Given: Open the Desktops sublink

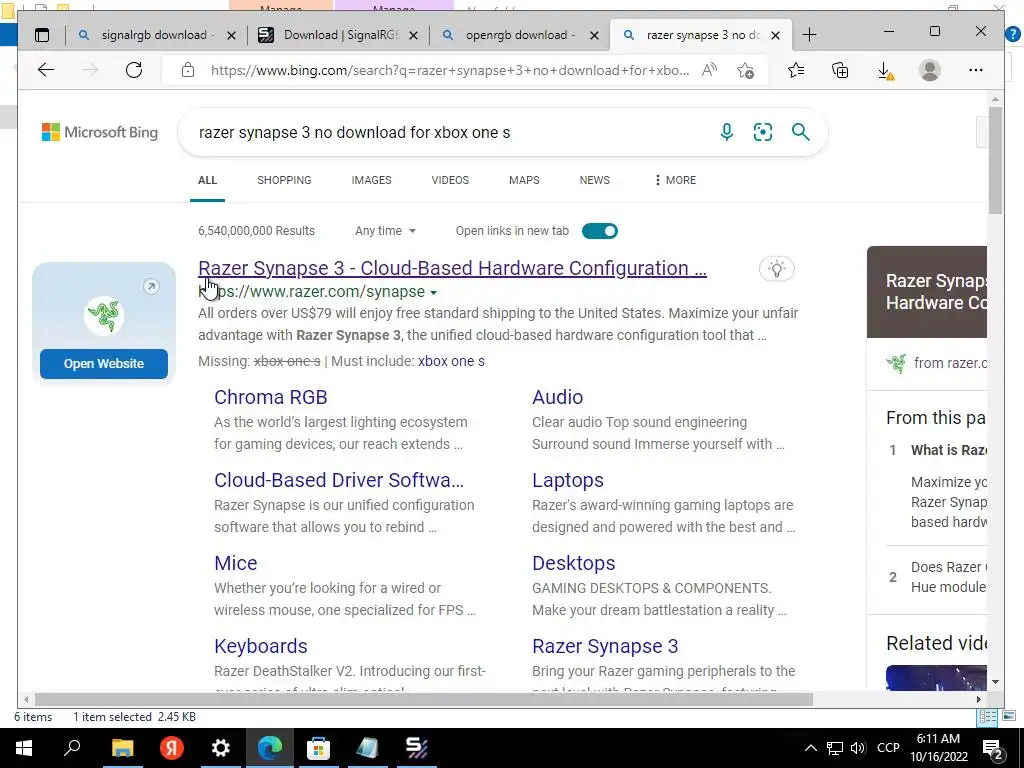Looking at the screenshot, I should coord(573,563).
